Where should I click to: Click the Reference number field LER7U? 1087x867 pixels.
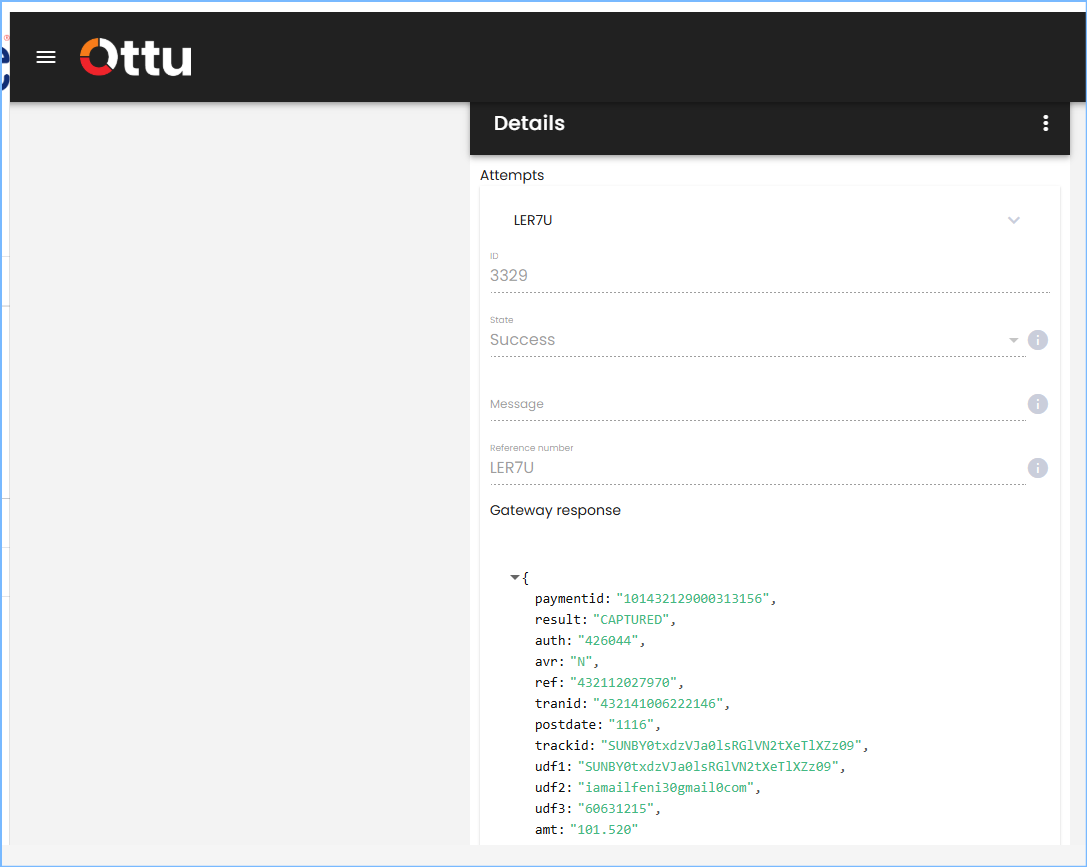coord(757,468)
